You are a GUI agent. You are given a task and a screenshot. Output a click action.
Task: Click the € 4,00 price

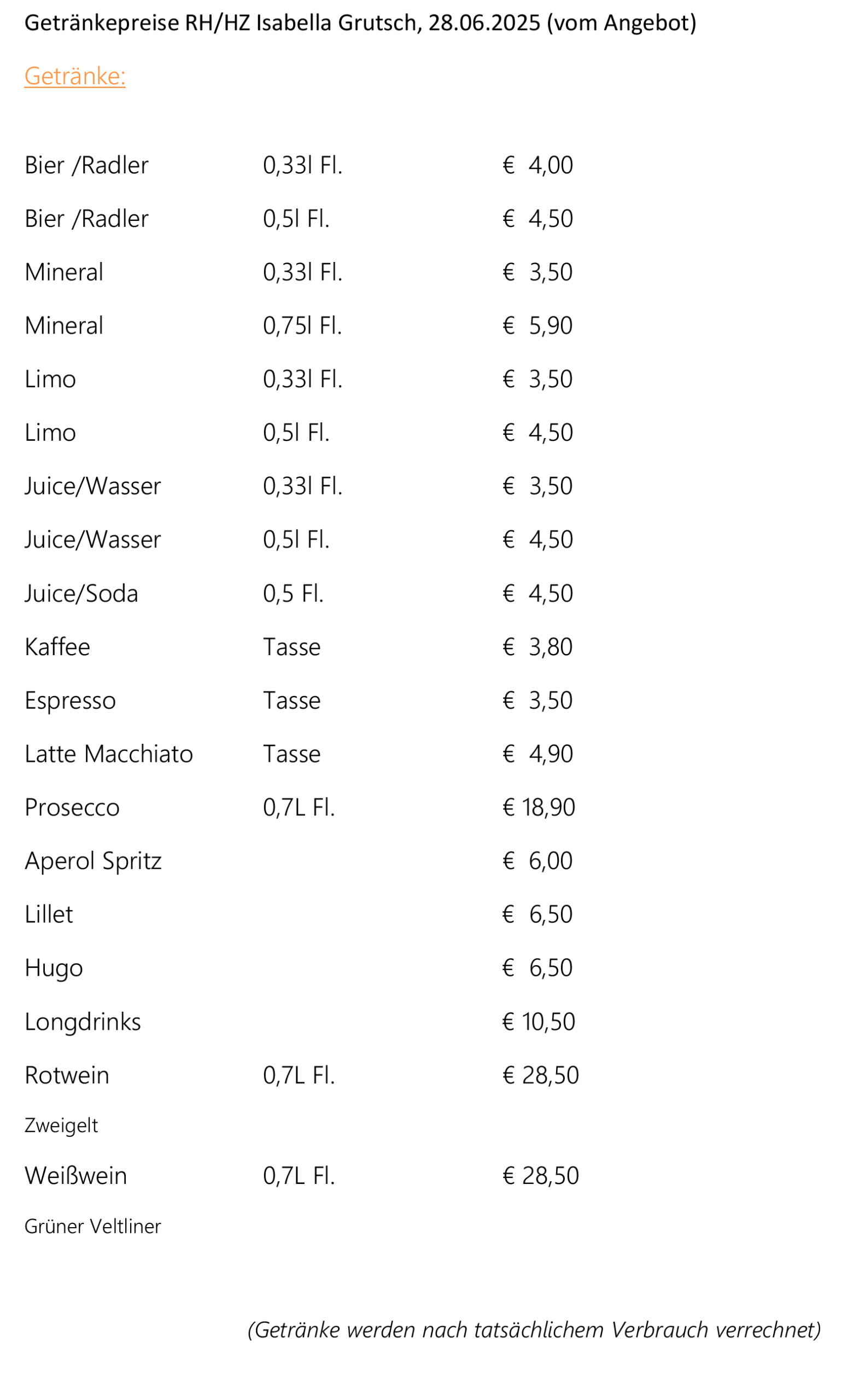click(x=537, y=165)
